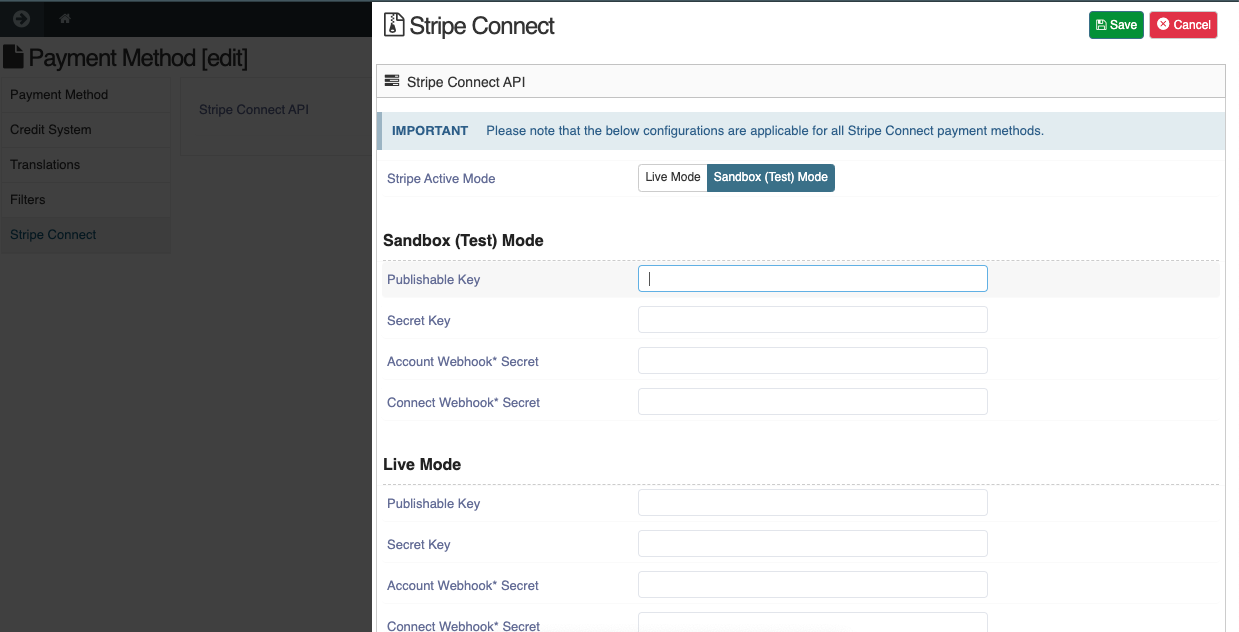Click the Live Mode section heading
The image size is (1239, 632).
click(x=422, y=465)
